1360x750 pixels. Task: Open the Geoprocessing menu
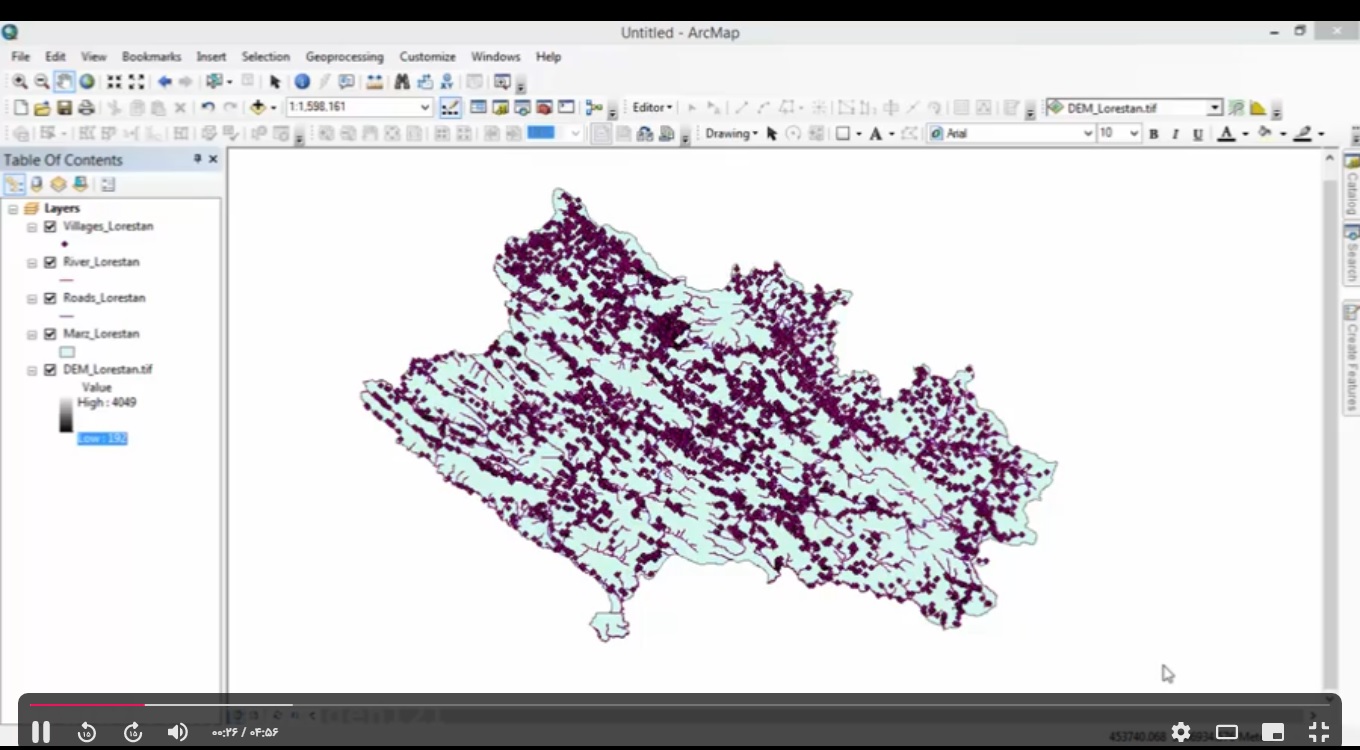pyautogui.click(x=344, y=57)
